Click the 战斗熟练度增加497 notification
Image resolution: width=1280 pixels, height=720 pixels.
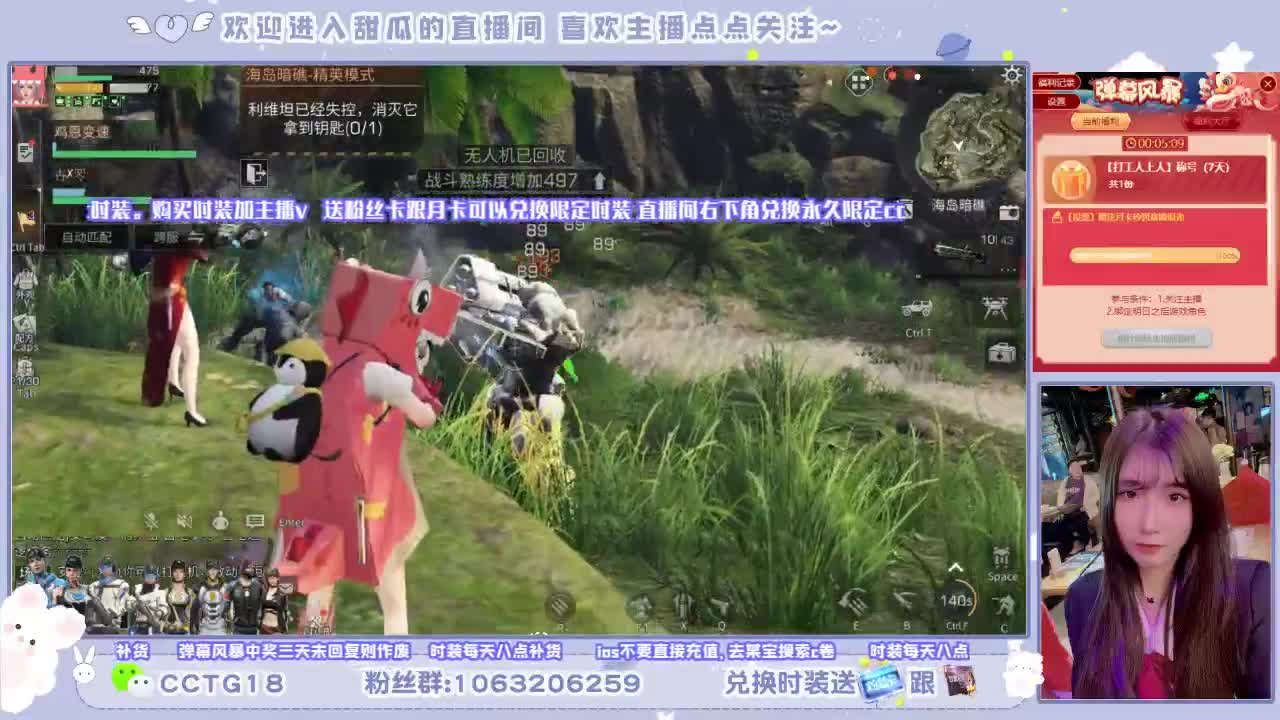[x=502, y=180]
